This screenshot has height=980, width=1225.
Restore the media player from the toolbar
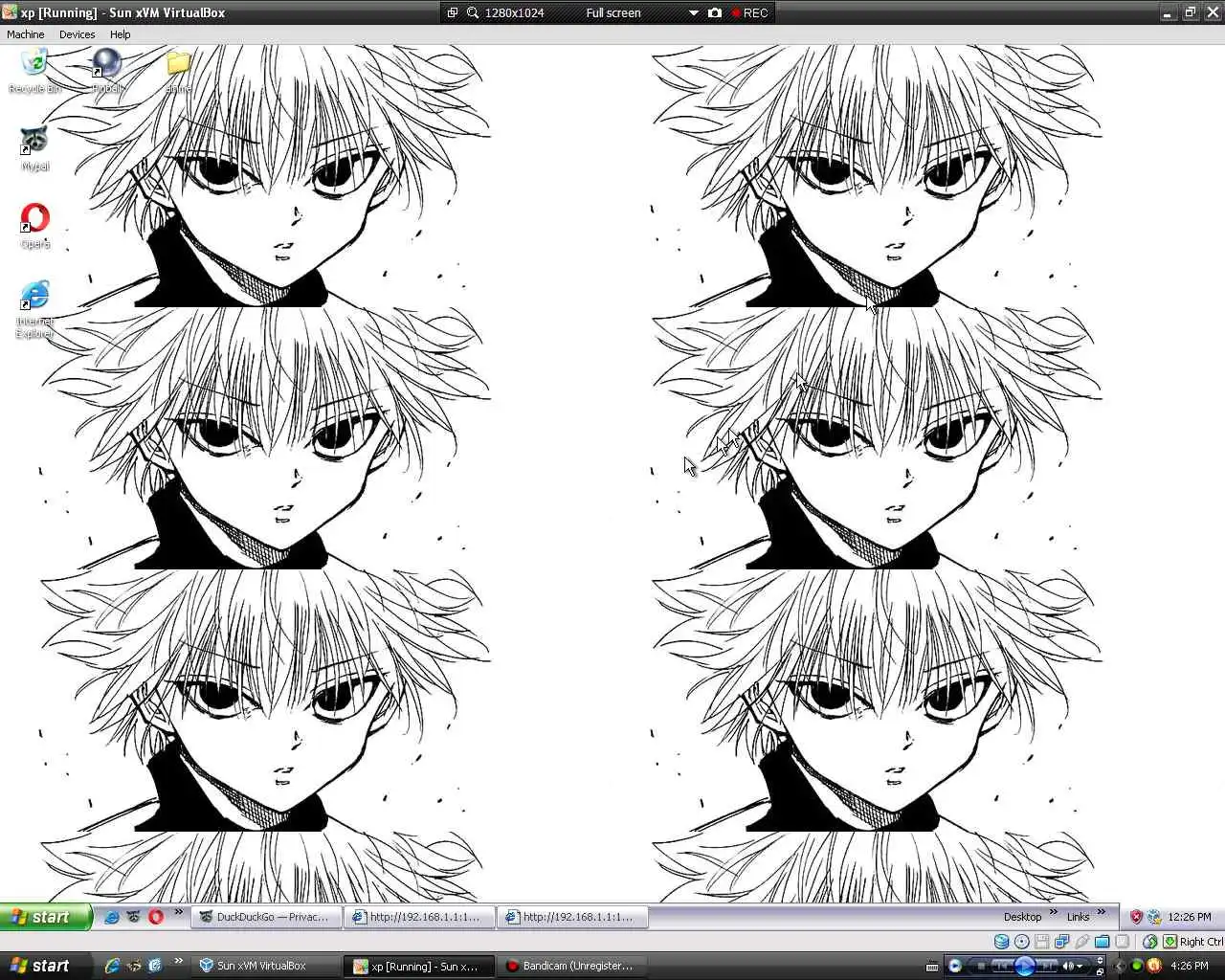pyautogui.click(x=1100, y=971)
